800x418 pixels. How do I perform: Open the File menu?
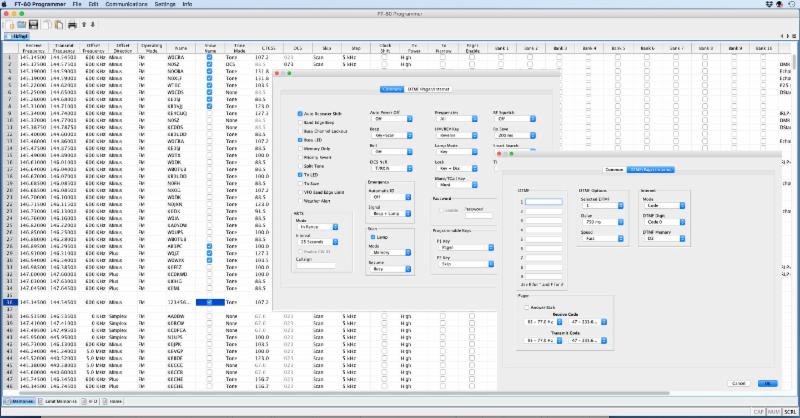click(77, 4)
